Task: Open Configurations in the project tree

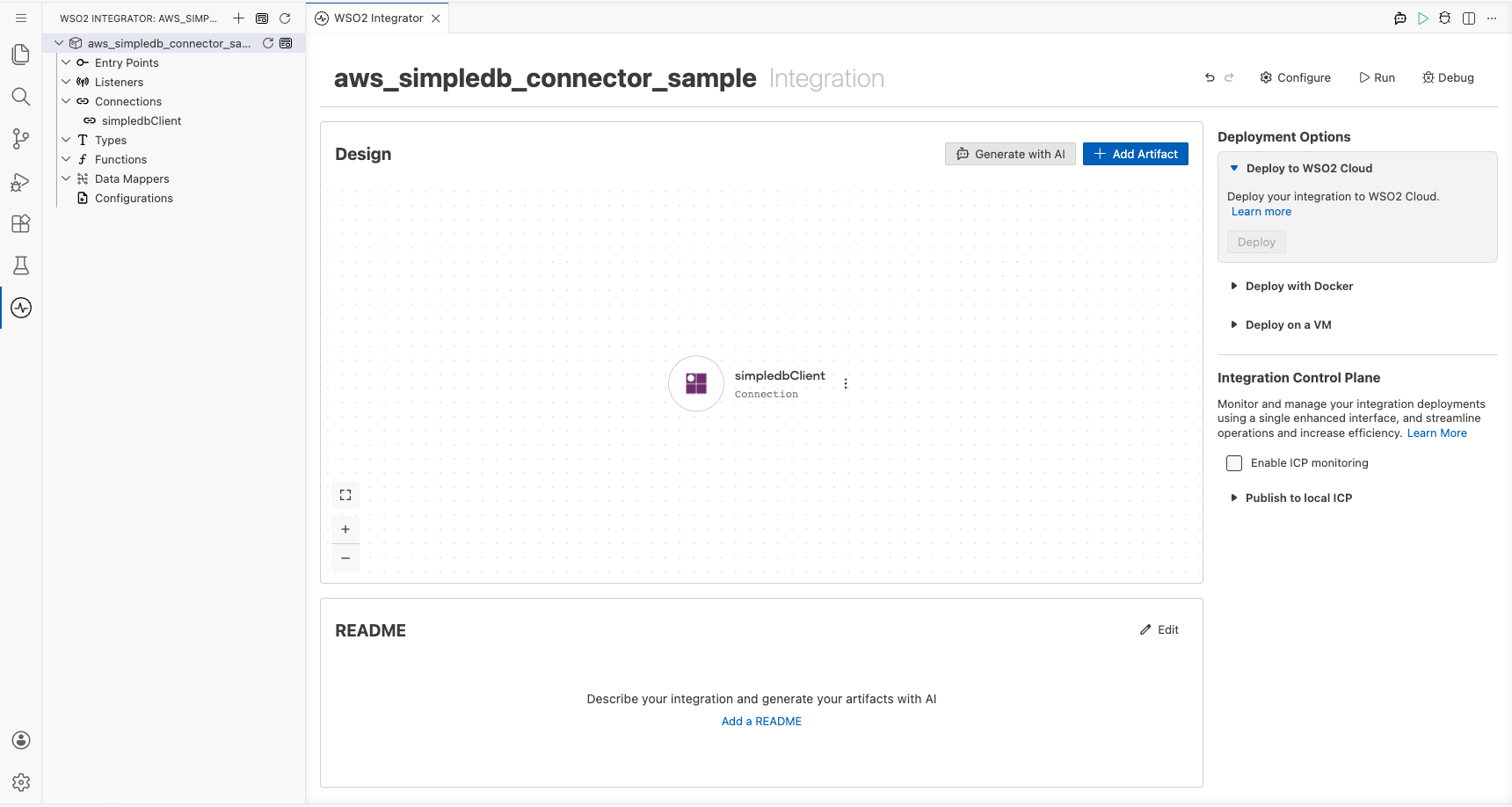Action: (134, 198)
